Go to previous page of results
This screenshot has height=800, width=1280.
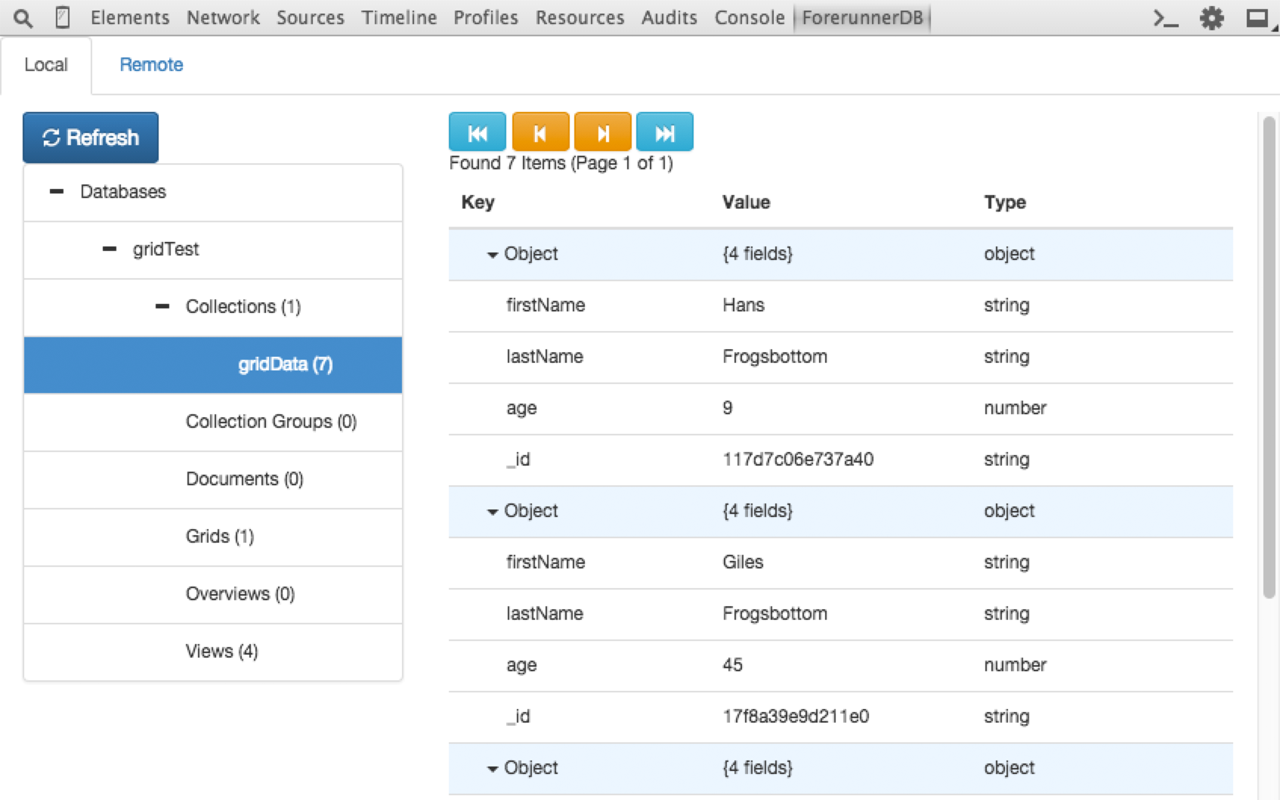540,132
